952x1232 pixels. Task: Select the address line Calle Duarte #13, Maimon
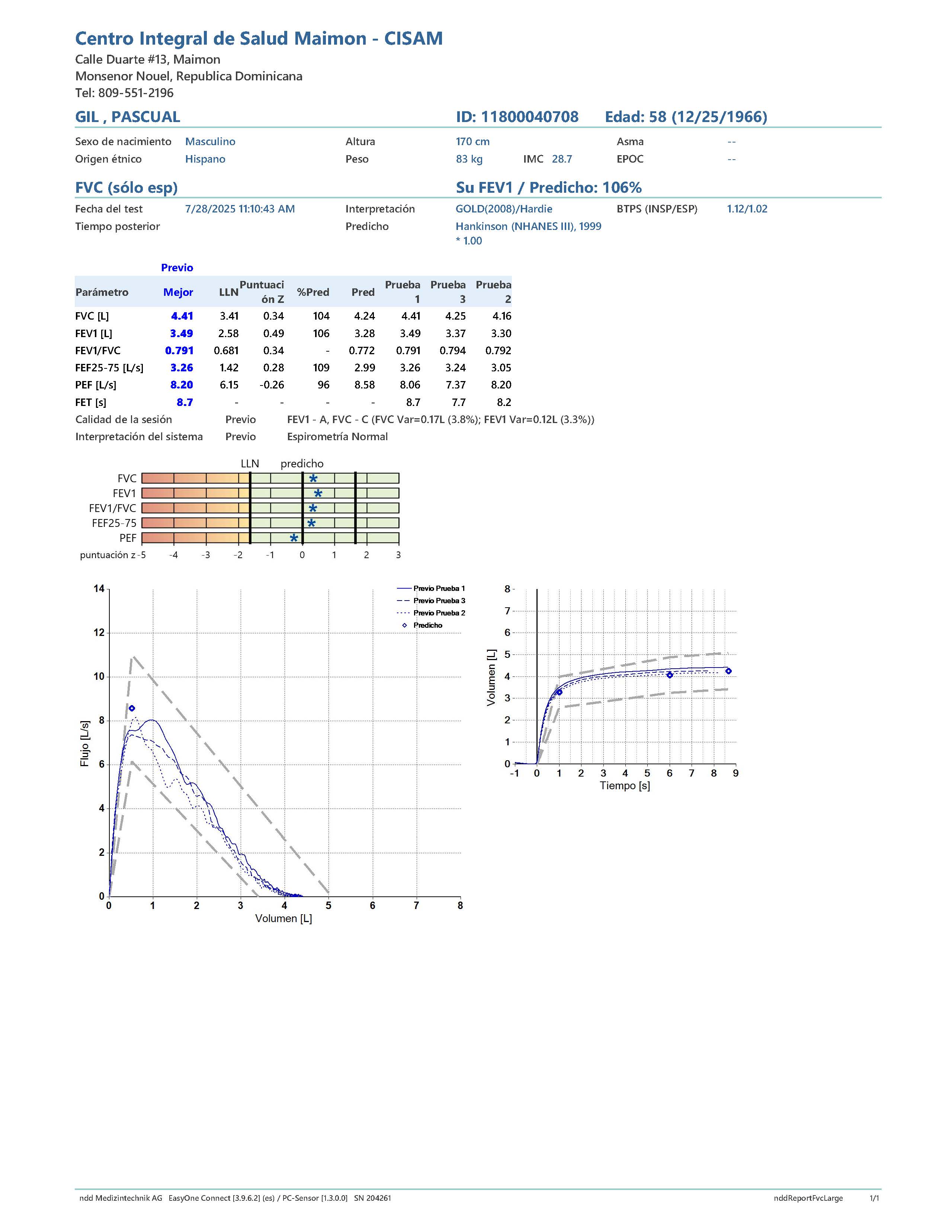tap(148, 59)
